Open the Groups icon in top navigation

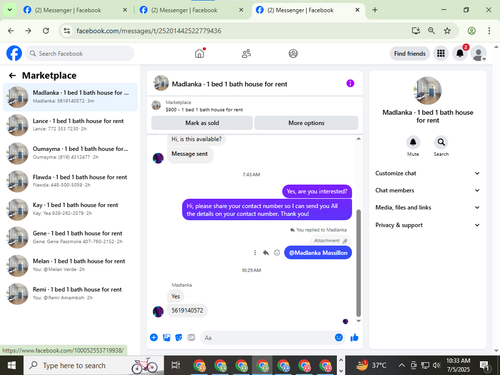[293, 53]
